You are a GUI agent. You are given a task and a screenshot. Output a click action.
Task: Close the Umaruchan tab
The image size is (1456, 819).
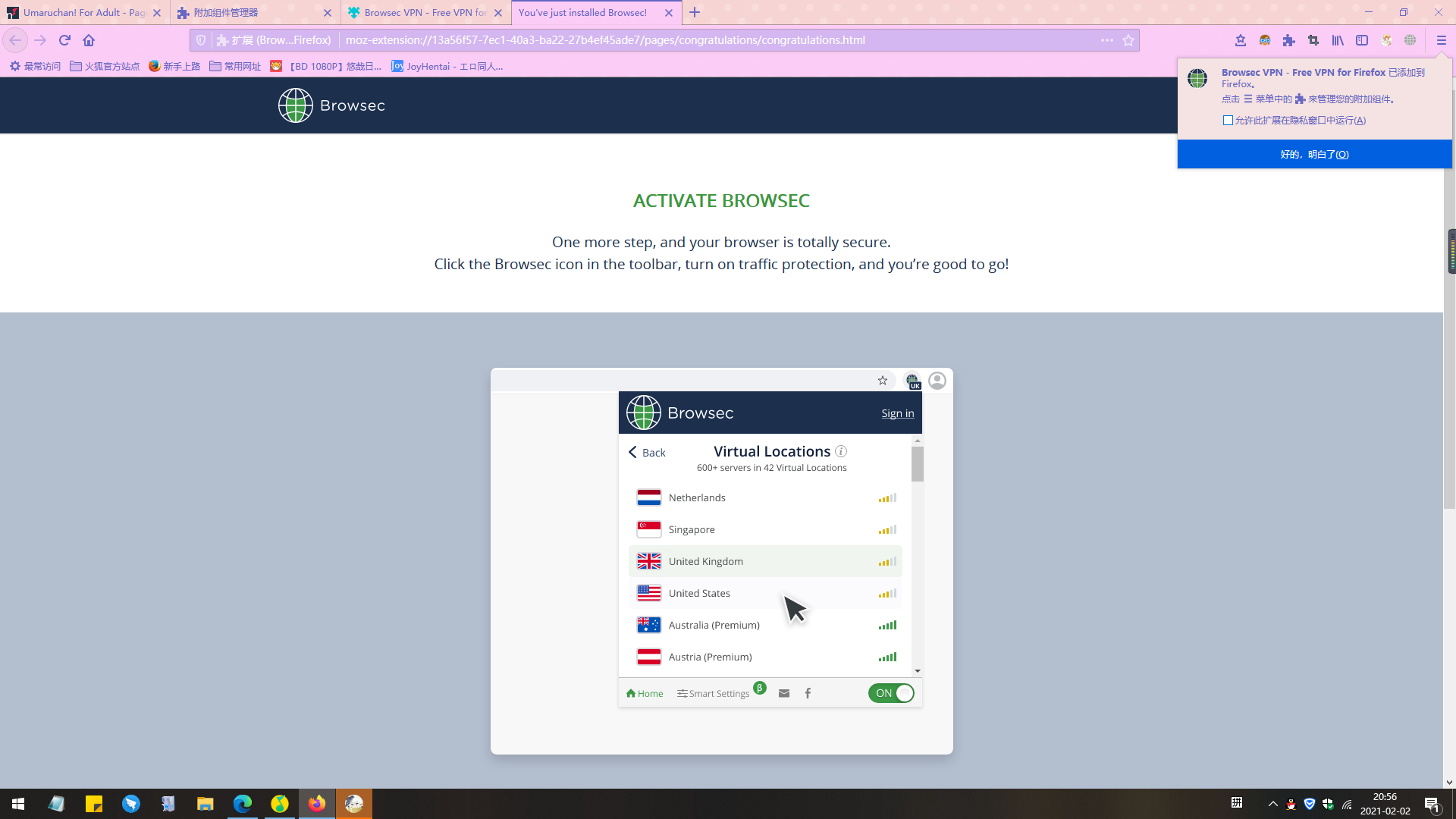tap(157, 13)
